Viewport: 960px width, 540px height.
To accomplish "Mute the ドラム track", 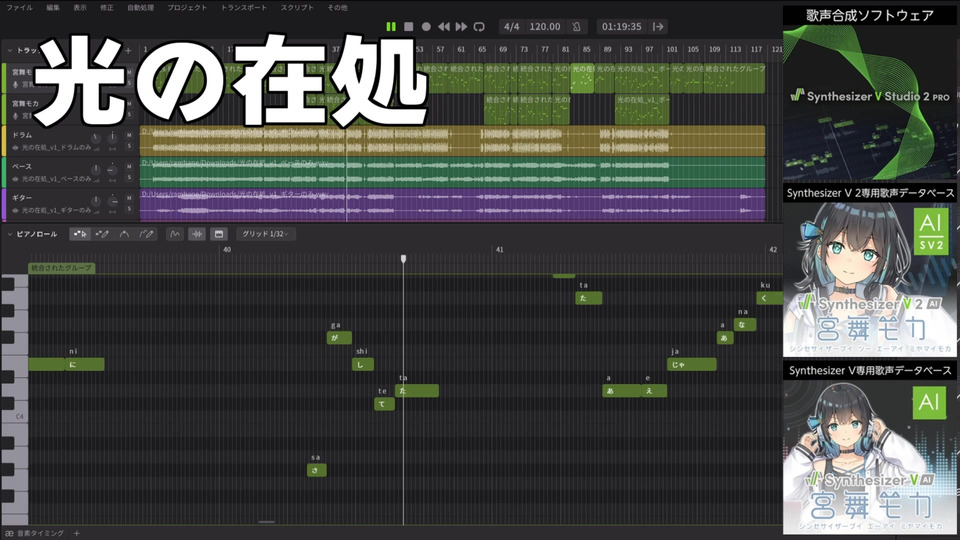I will click(x=129, y=135).
